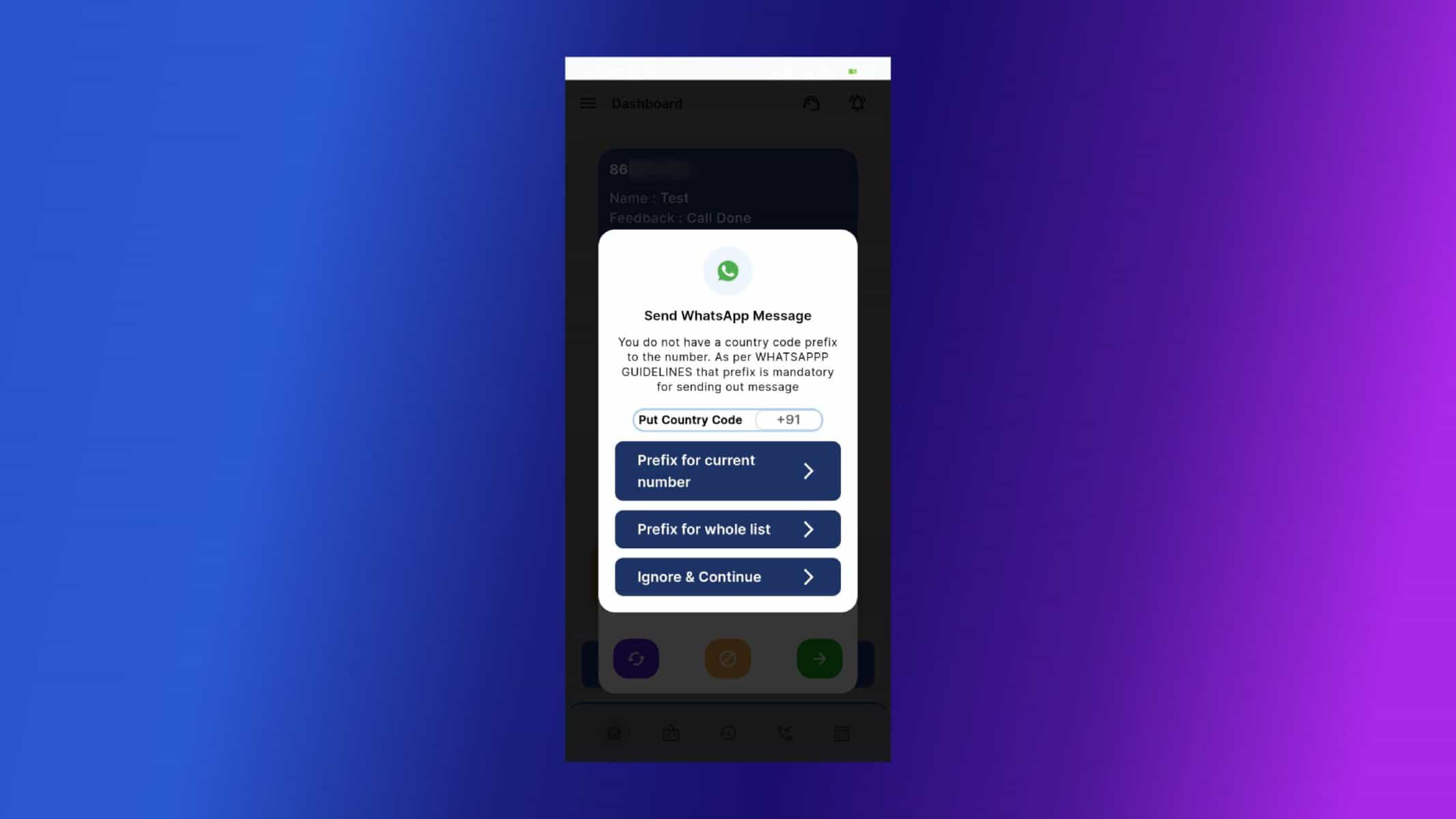This screenshot has height=819, width=1456.
Task: Click the chevron arrow on Ignore & Continue
Action: (808, 576)
